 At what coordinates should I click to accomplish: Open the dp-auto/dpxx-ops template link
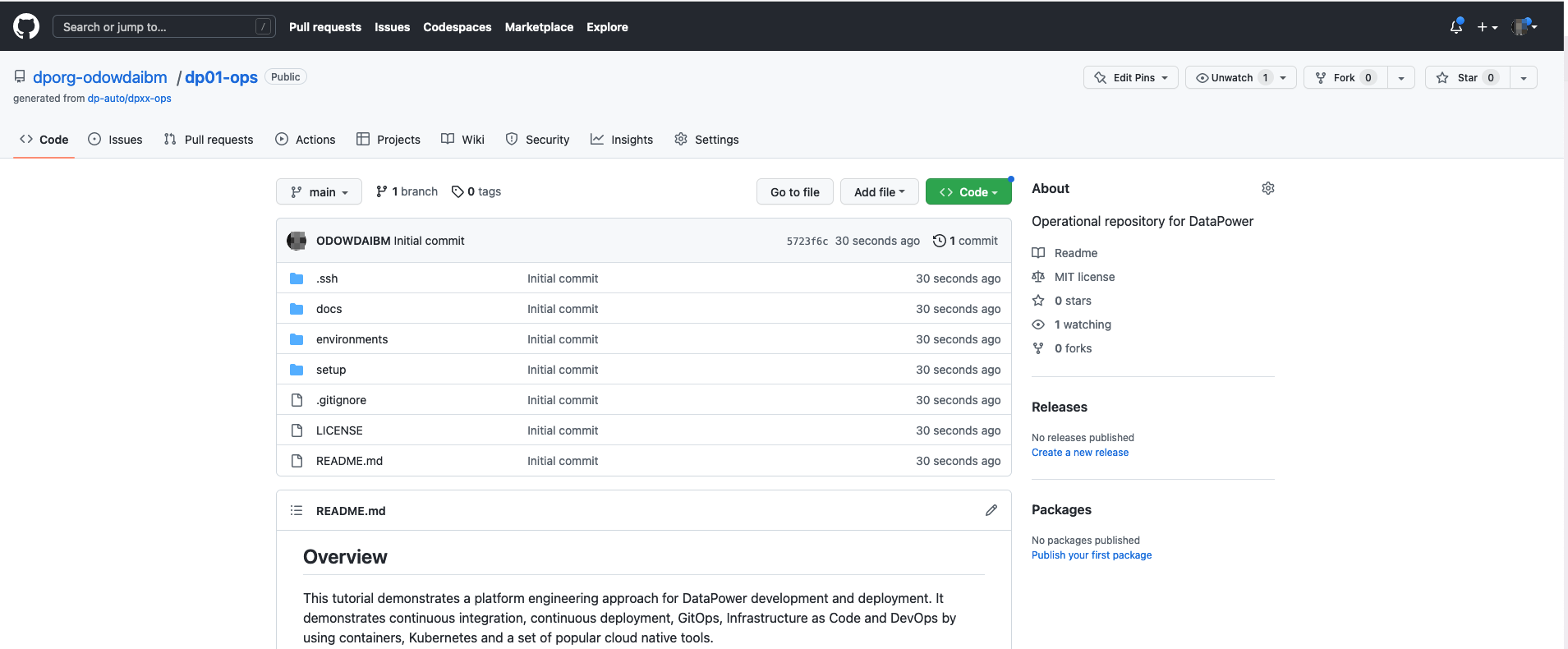pyautogui.click(x=130, y=99)
